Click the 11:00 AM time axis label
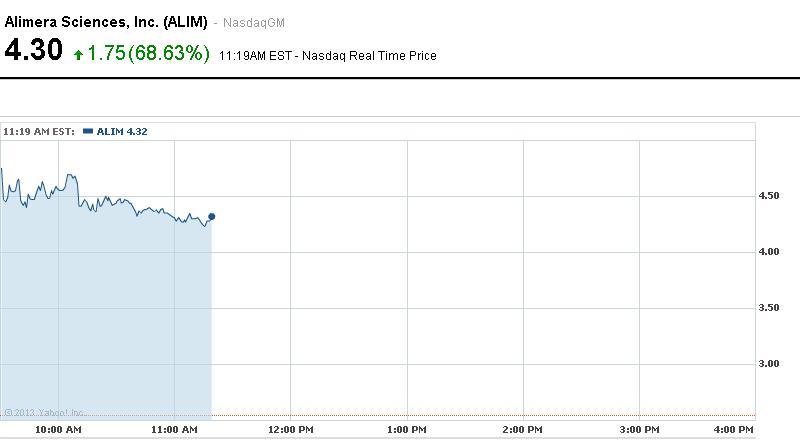 (x=174, y=430)
